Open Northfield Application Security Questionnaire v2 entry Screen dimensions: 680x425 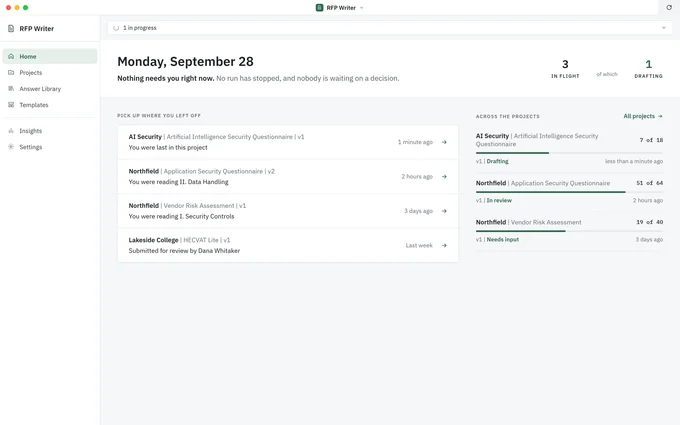288,177
